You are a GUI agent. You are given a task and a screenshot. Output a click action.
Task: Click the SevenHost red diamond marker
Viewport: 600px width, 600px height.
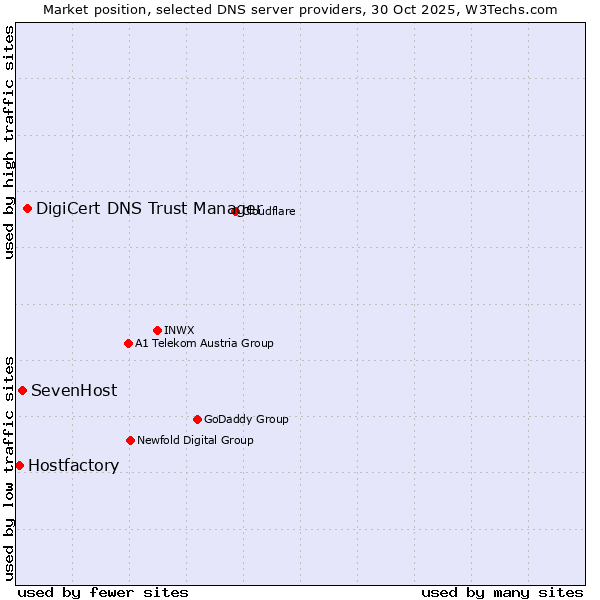pyautogui.click(x=22, y=390)
